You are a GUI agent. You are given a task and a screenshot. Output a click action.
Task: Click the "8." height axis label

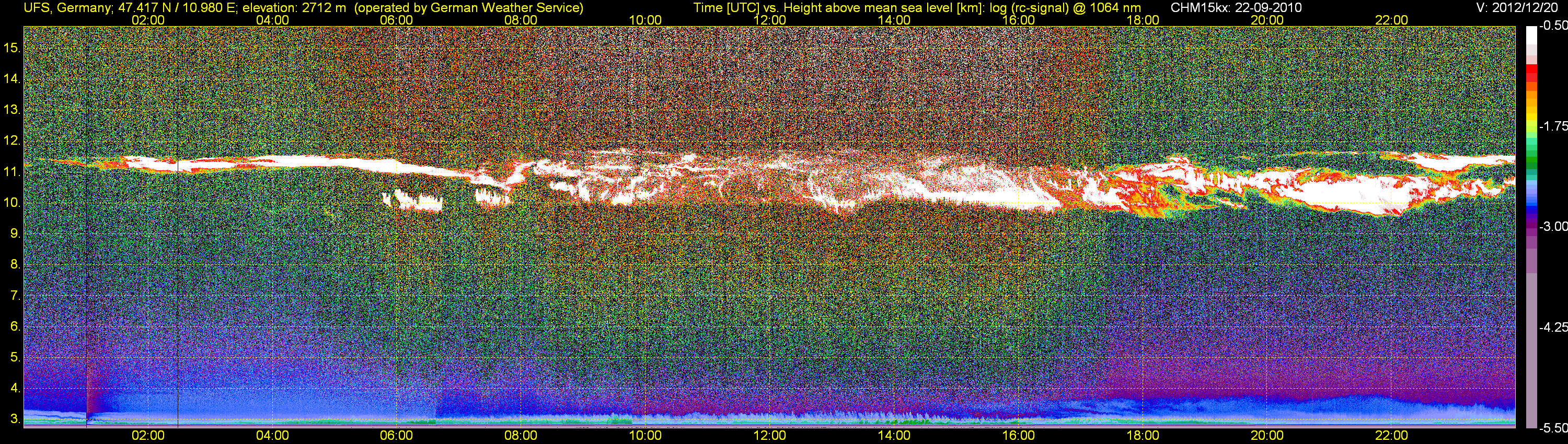(x=15, y=265)
